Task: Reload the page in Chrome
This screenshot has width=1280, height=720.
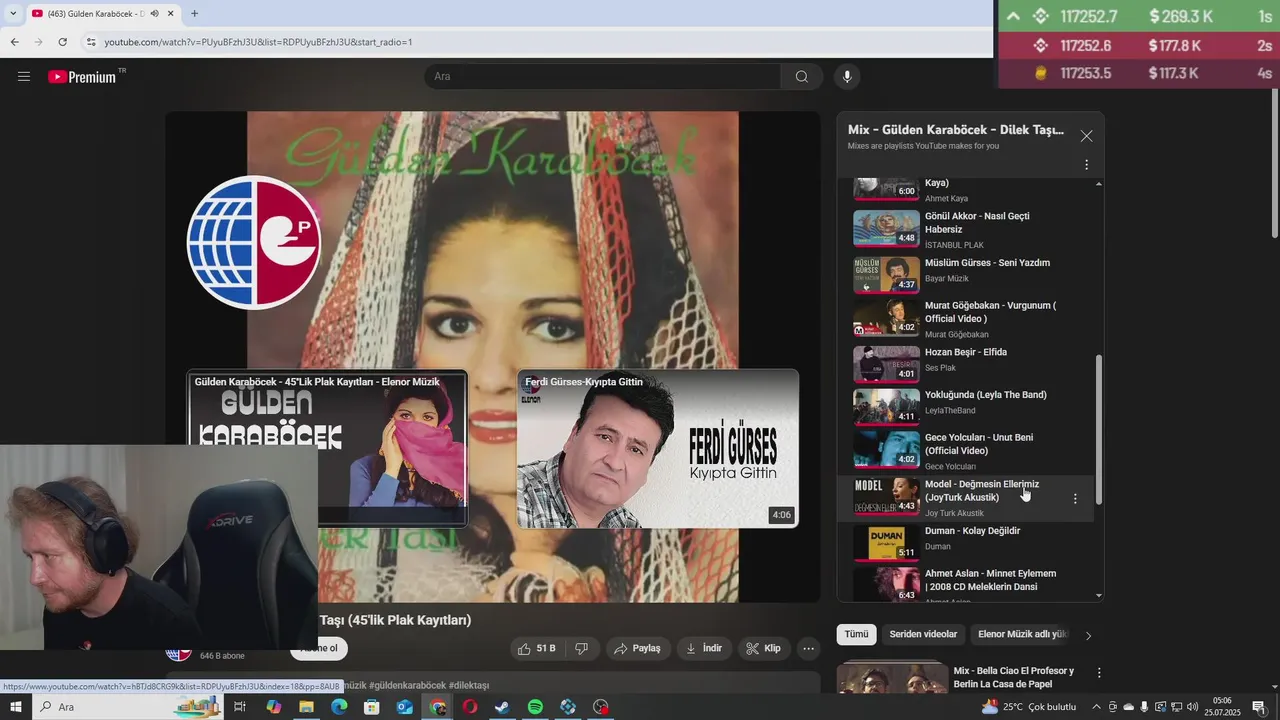Action: coord(62,42)
